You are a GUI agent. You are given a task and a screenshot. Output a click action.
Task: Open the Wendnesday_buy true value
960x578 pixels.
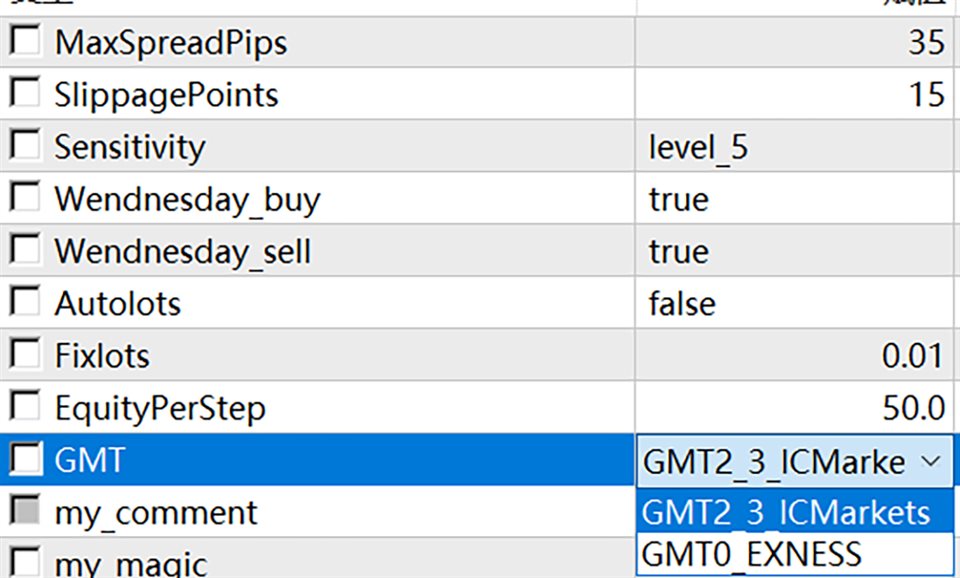679,199
